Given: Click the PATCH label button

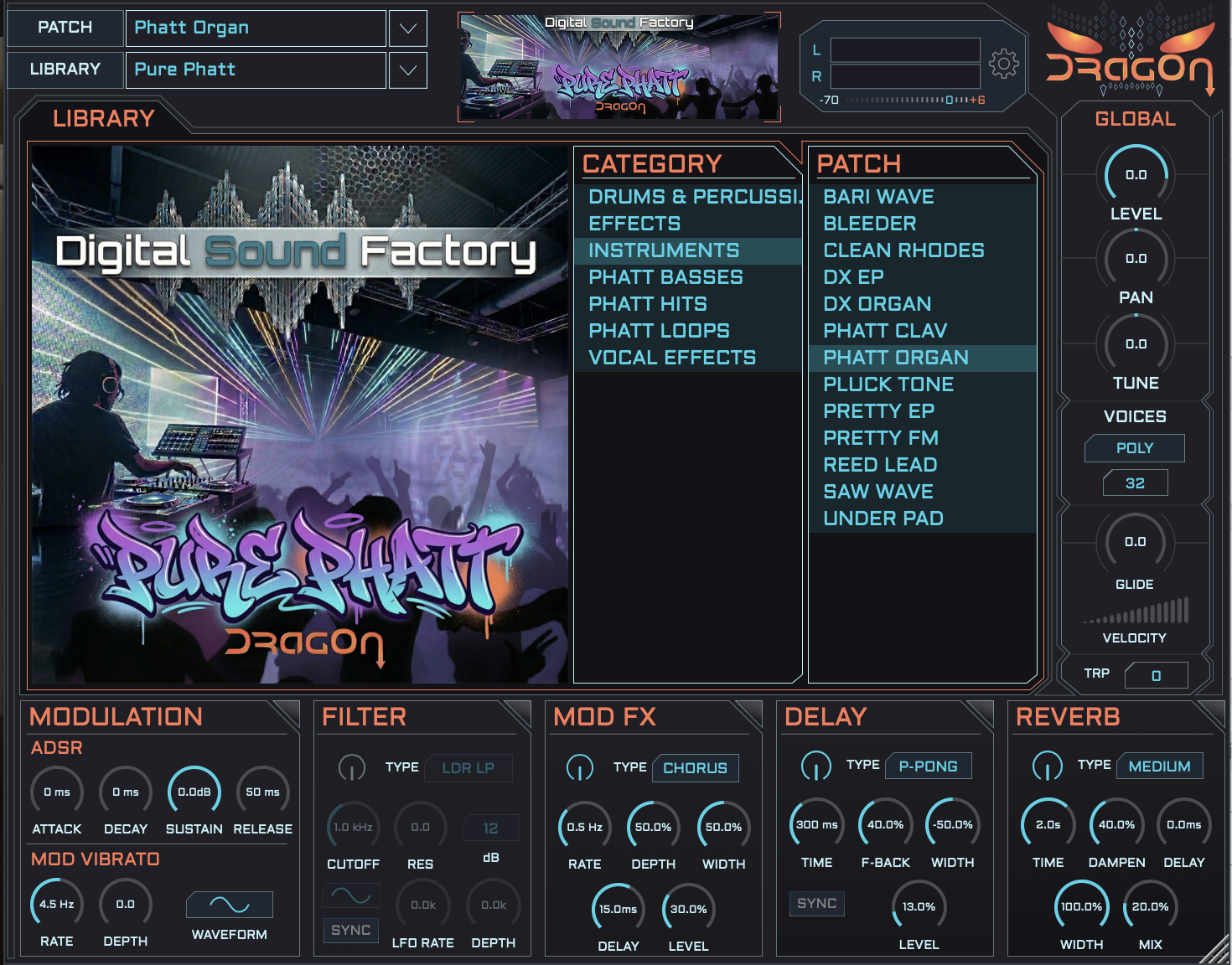Looking at the screenshot, I should pyautogui.click(x=65, y=28).
